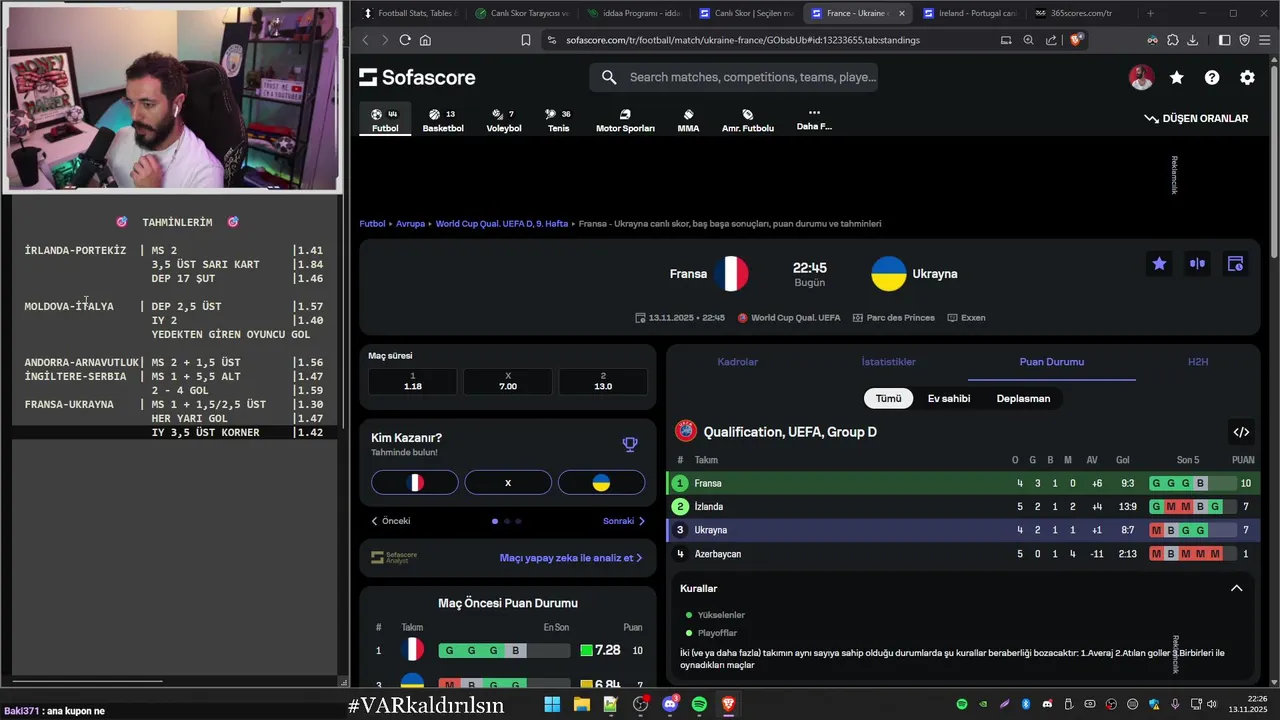This screenshot has height=720, width=1280.
Task: Vote draw X in Kim Kazanır
Action: pos(508,483)
